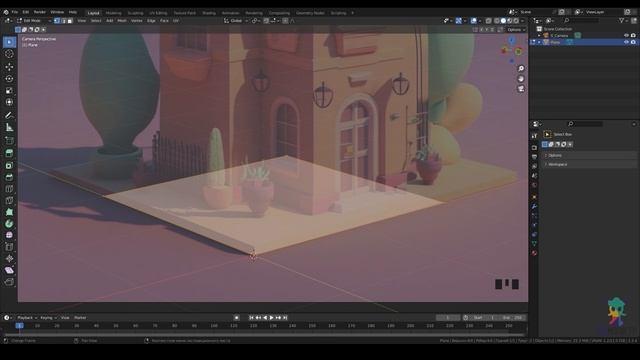
Task: Activate the Extrude Region tool
Action: tap(9, 153)
